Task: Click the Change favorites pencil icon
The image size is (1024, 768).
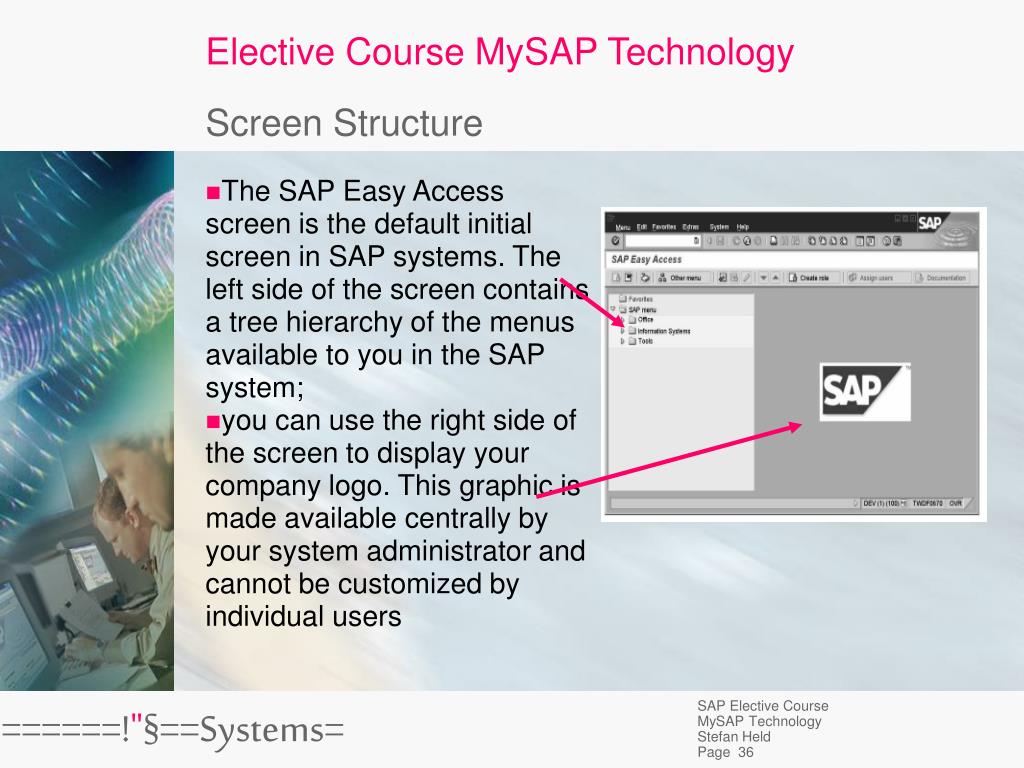Action: (x=746, y=278)
